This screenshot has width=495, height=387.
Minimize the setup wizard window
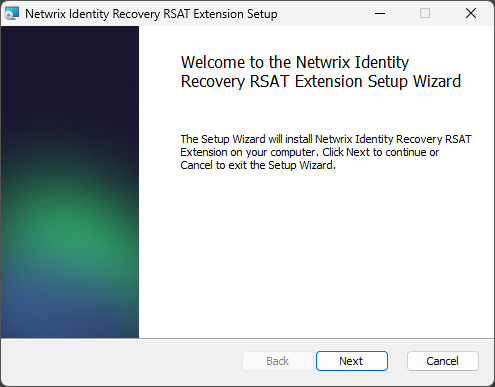[x=380, y=14]
